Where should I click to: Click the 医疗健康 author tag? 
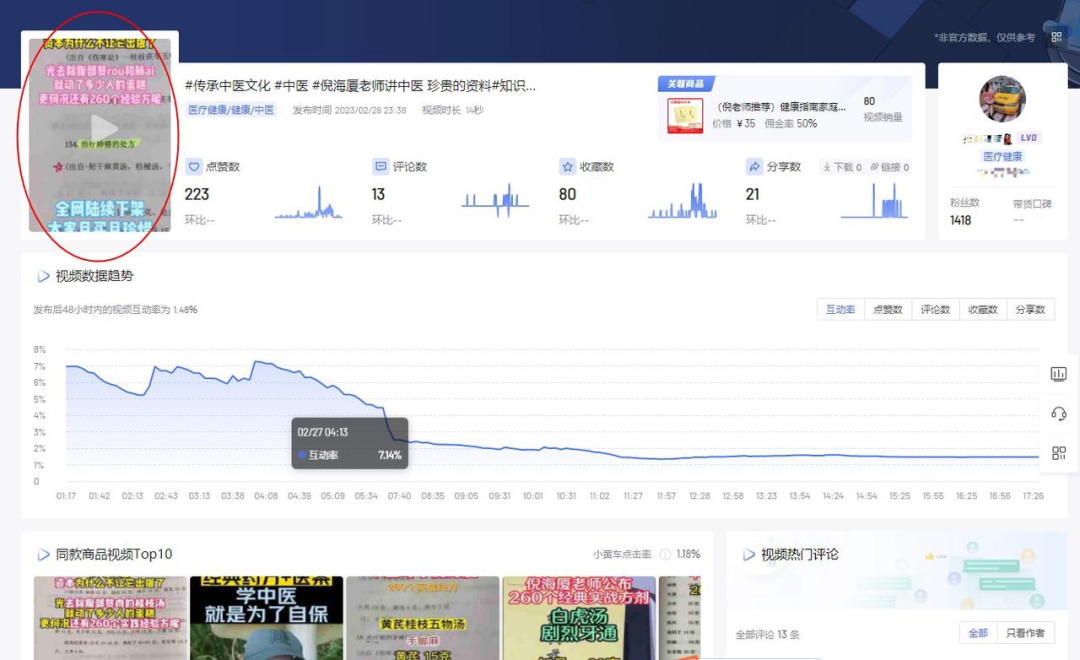1003,157
